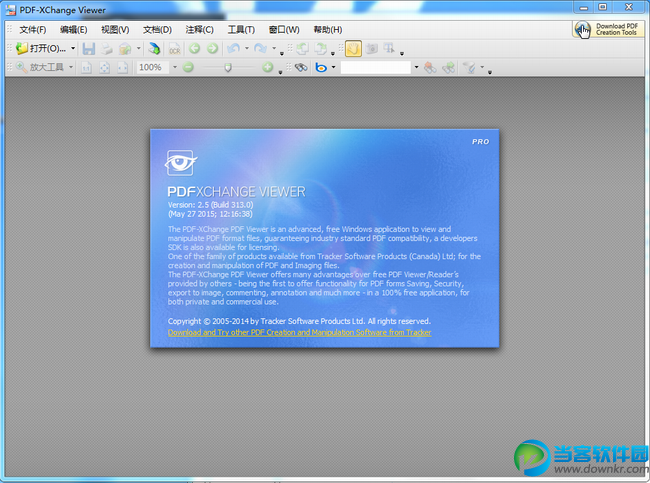
Task: Maximize the PDF-XChange Viewer window
Action: click(603, 7)
